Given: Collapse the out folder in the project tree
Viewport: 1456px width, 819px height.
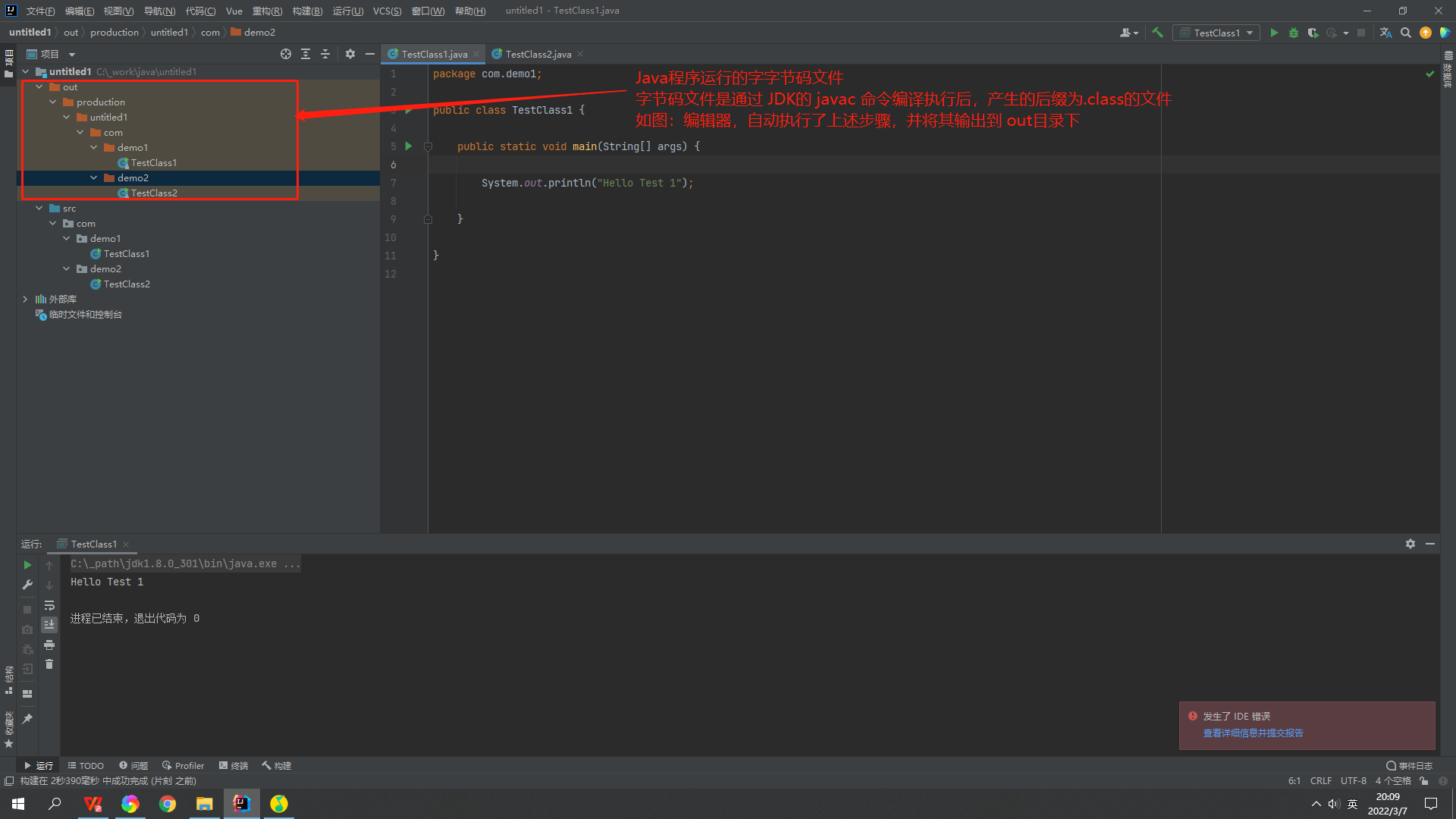Looking at the screenshot, I should pyautogui.click(x=39, y=87).
